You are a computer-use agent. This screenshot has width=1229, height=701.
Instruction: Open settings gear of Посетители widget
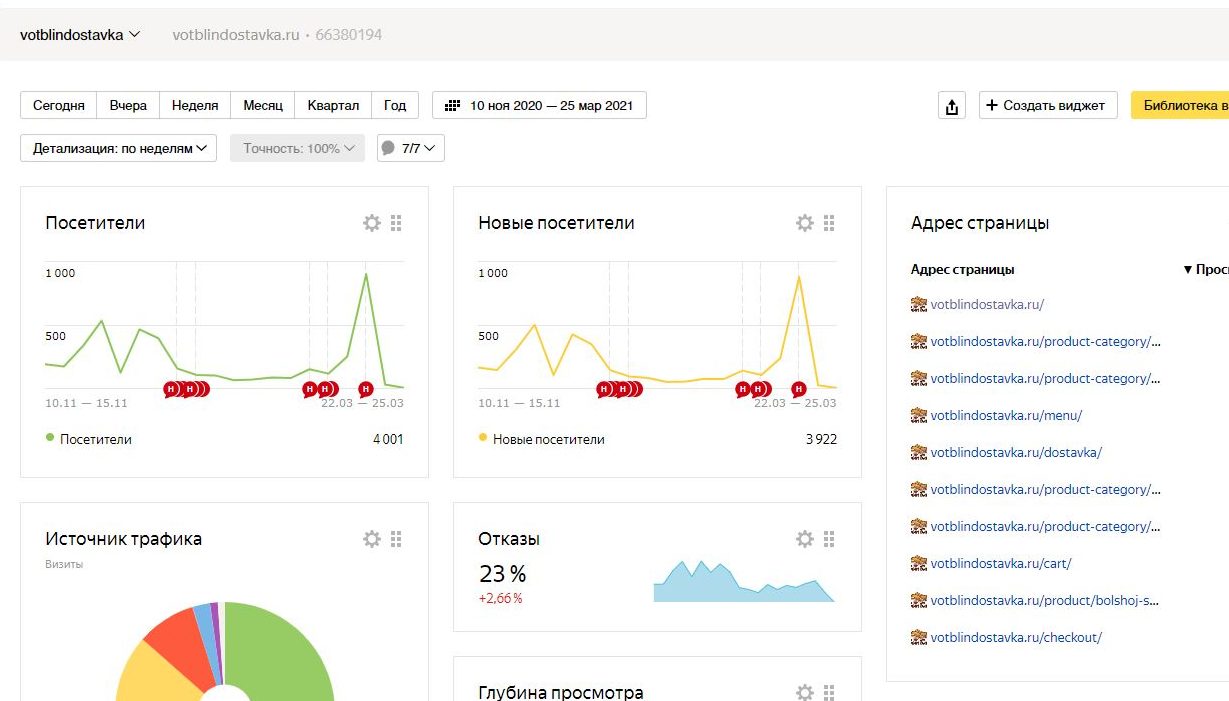point(372,223)
